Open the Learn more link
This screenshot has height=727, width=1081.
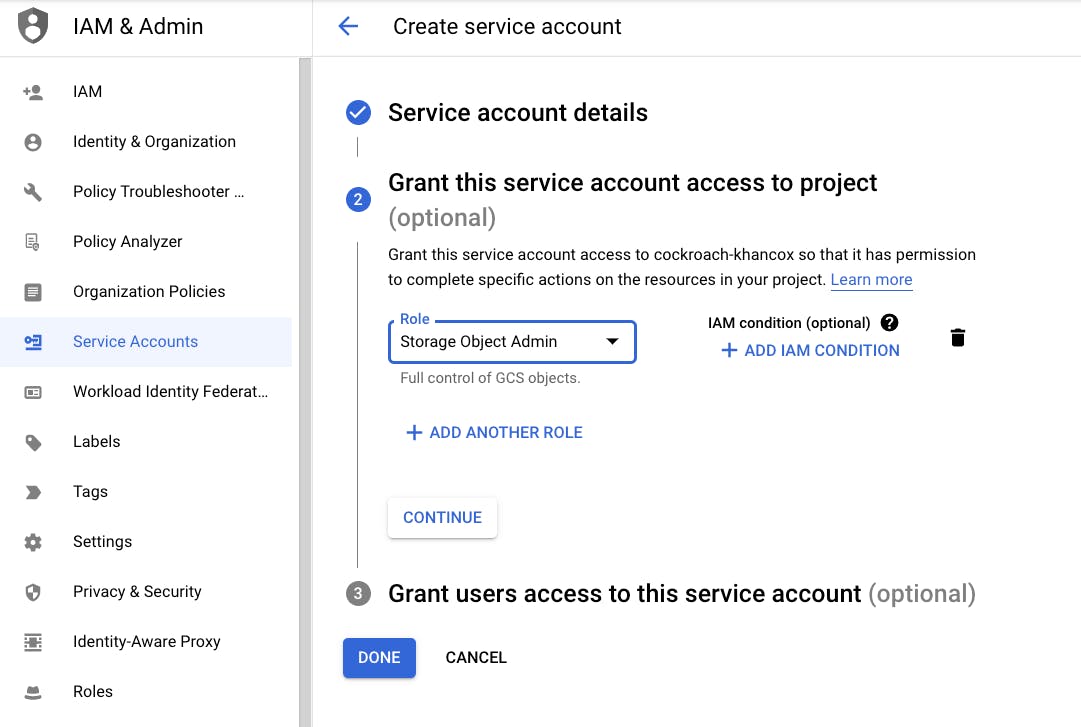click(x=871, y=279)
